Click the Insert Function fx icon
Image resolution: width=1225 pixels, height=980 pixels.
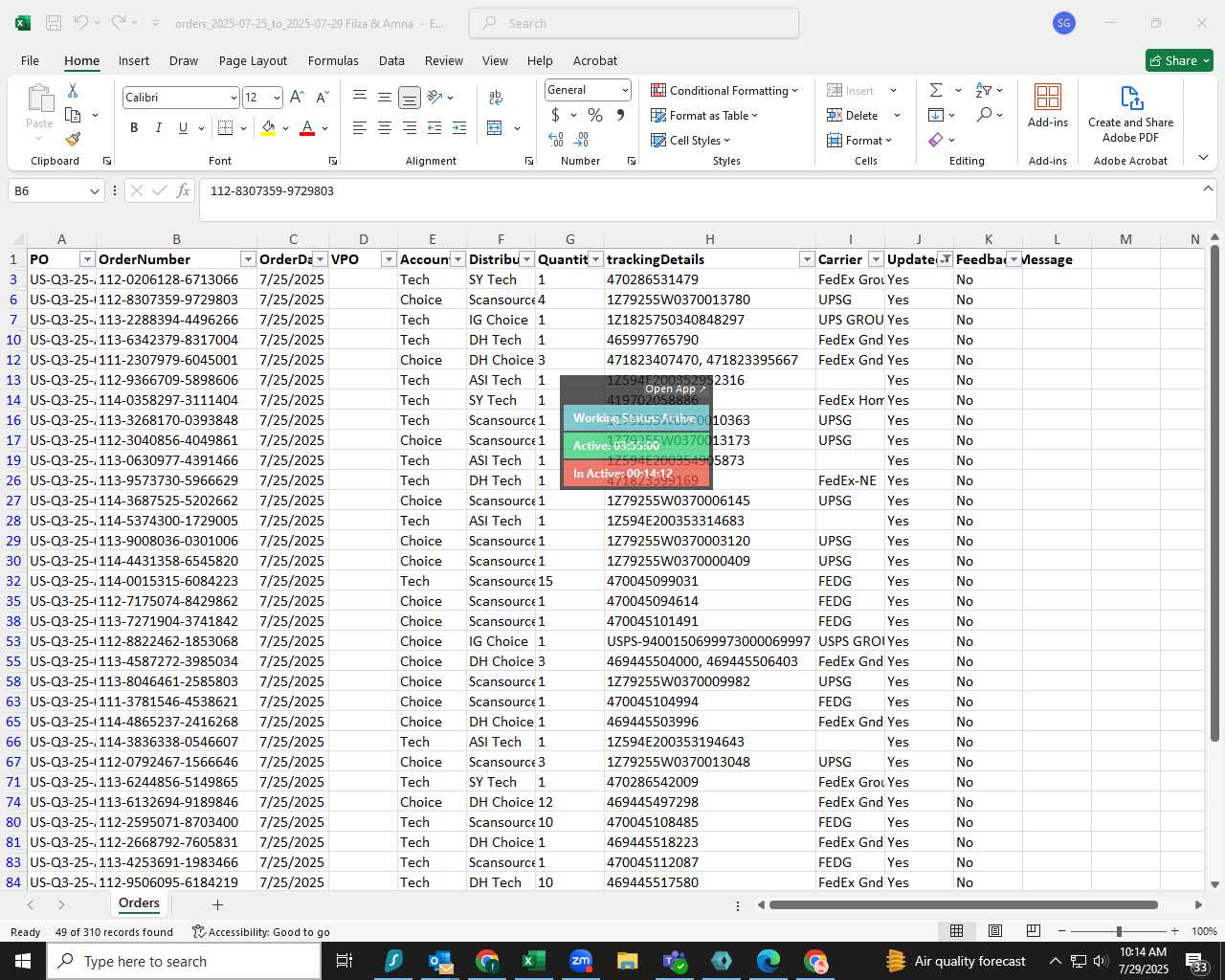(183, 190)
